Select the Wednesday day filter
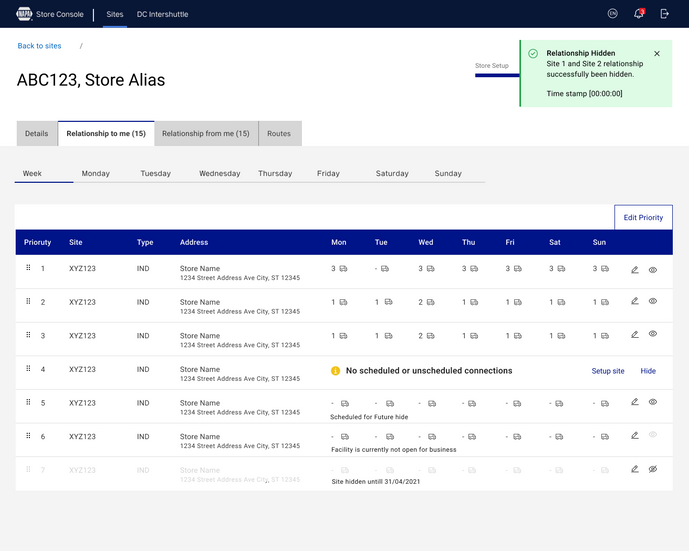This screenshot has height=551, width=689. click(220, 174)
